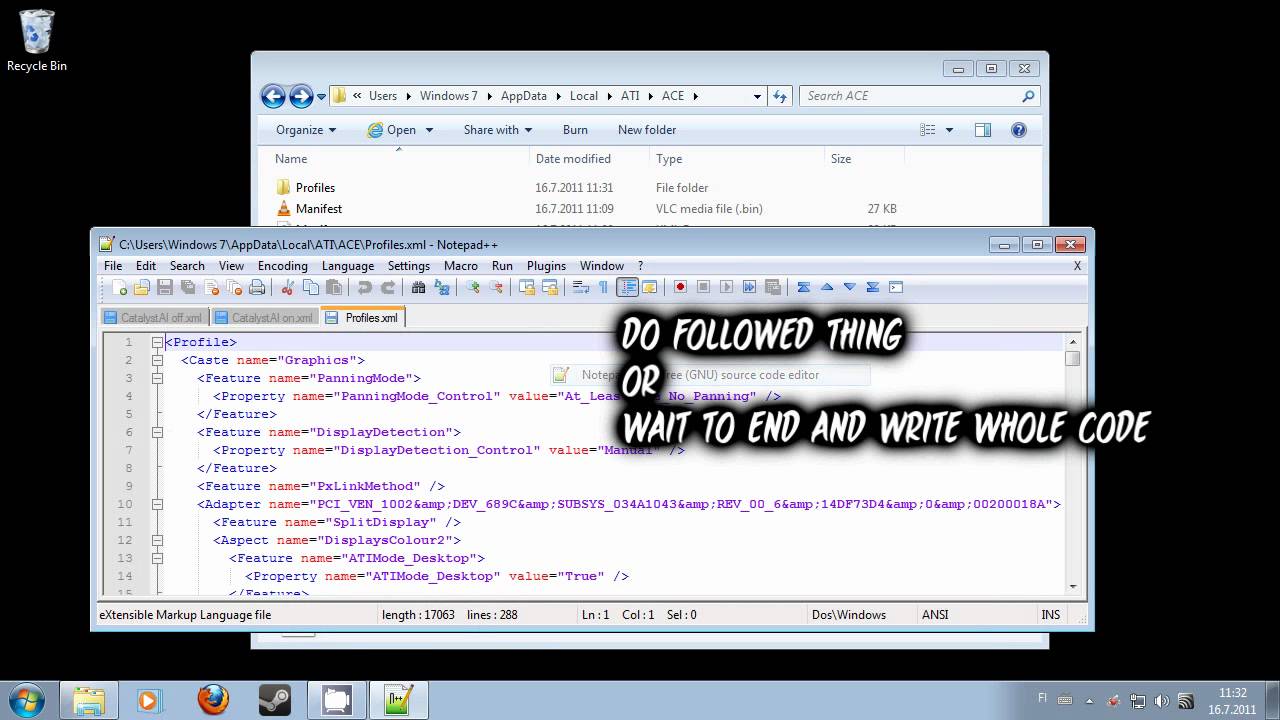Click the Back button in Explorer
The image size is (1280, 720).
pyautogui.click(x=273, y=96)
